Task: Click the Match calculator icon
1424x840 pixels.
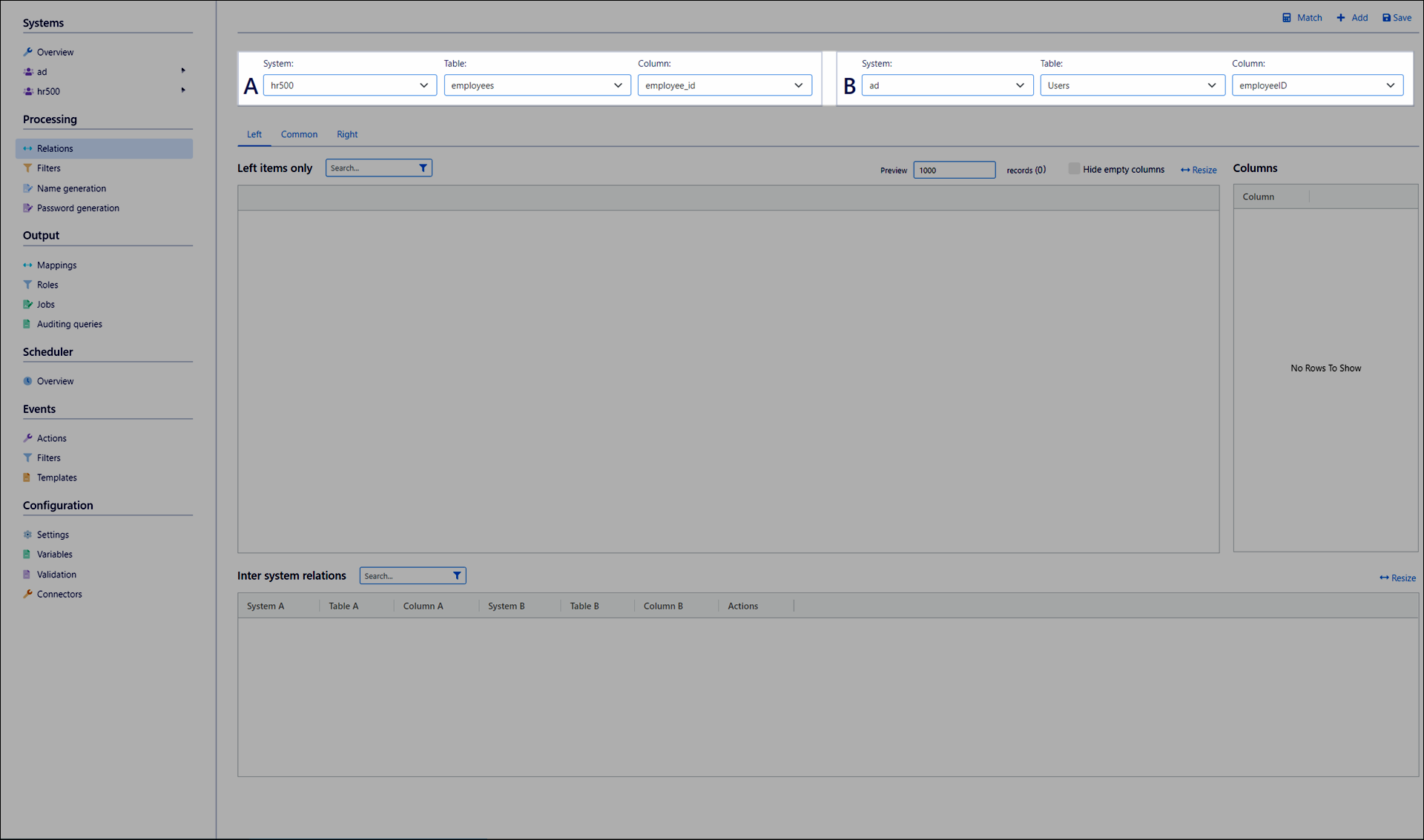Action: tap(1287, 18)
